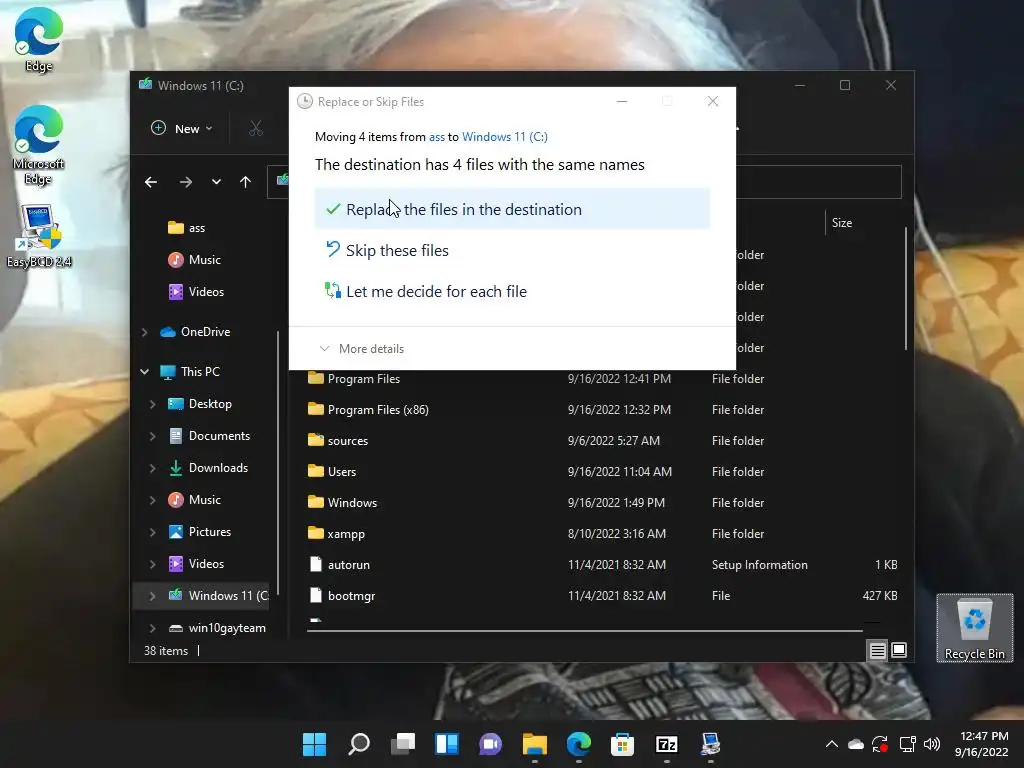Image resolution: width=1024 pixels, height=768 pixels.
Task: Open 7-Zip from the taskbar
Action: coord(666,744)
